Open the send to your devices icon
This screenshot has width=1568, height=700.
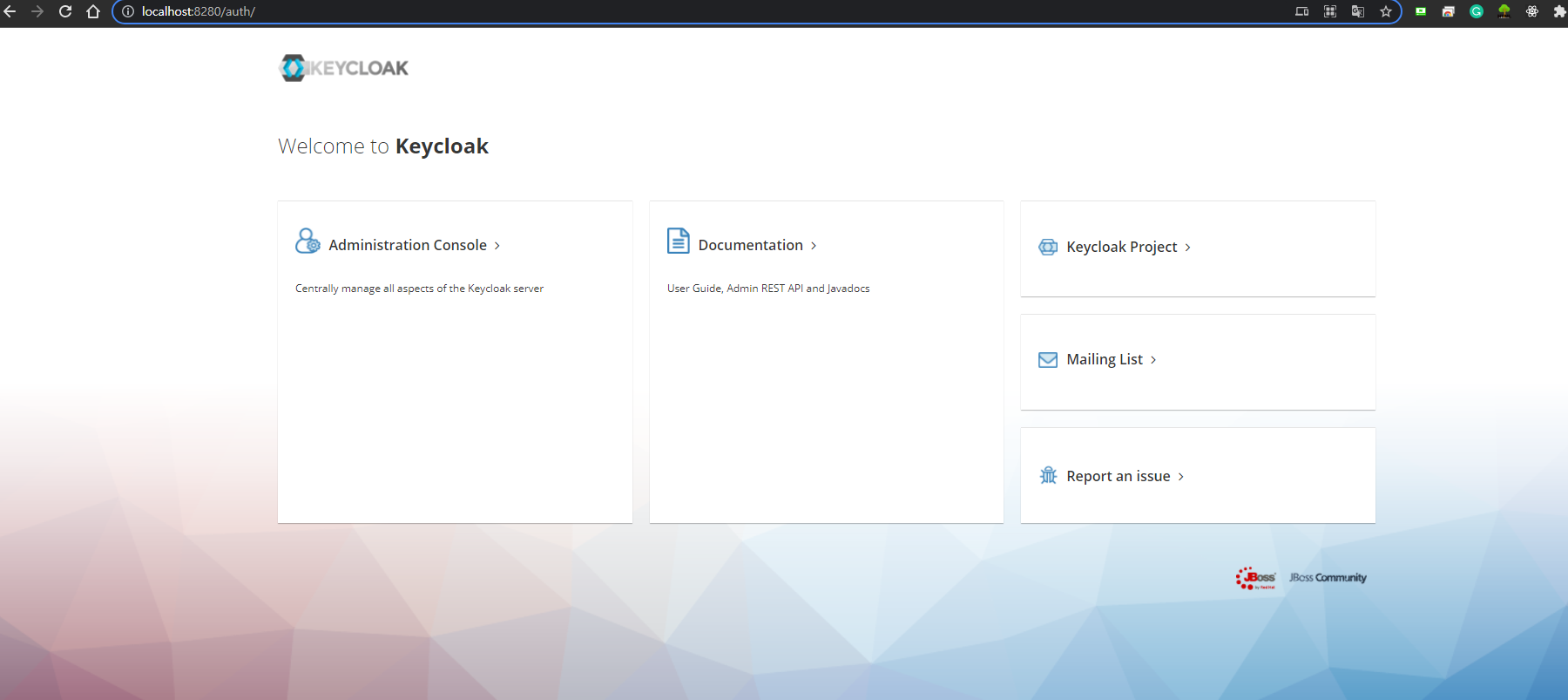coord(1302,11)
